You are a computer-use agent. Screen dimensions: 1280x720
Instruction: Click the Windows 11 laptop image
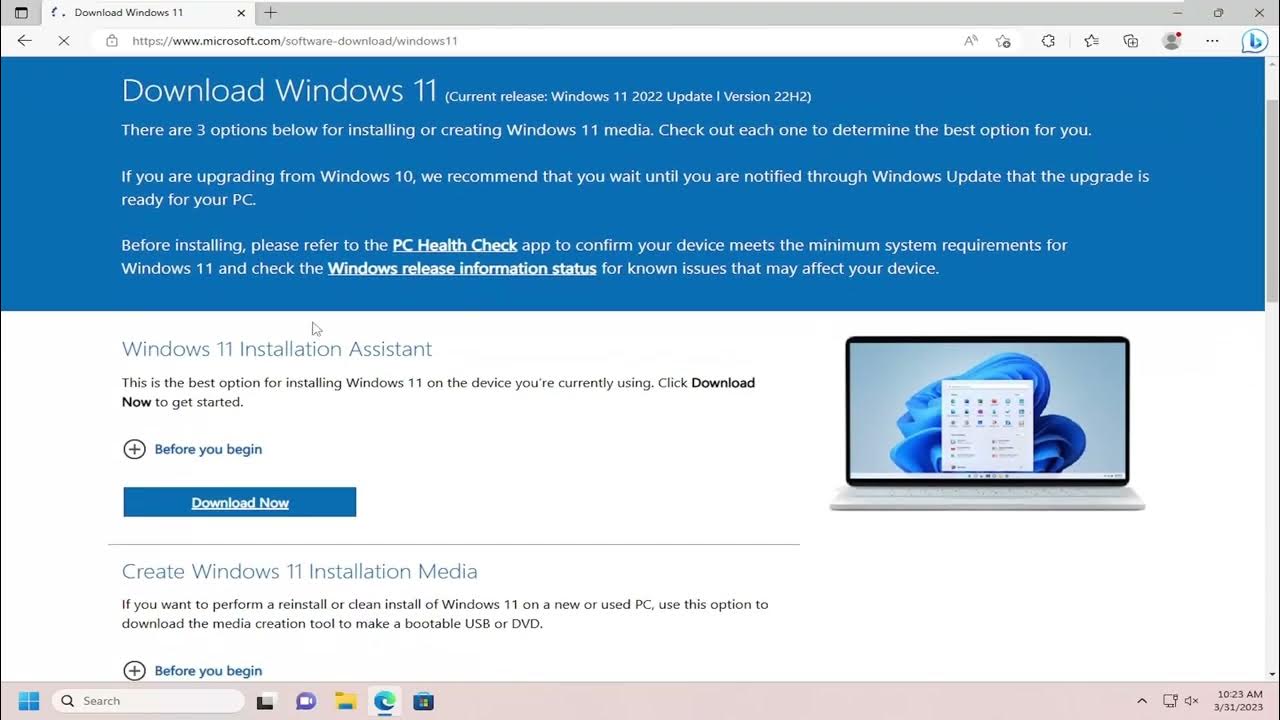pos(987,423)
